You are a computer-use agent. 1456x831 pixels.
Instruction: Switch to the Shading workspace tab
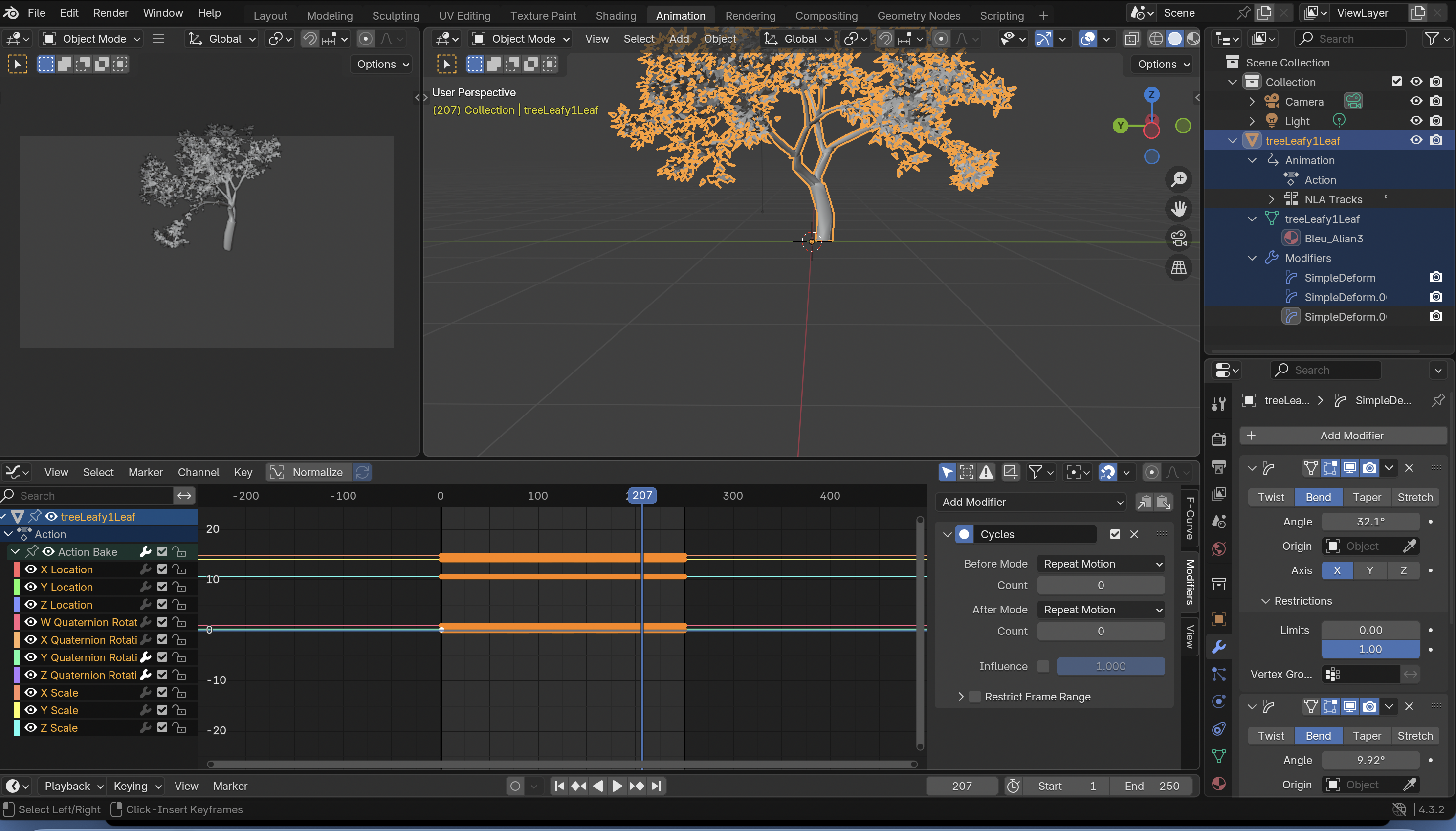616,16
